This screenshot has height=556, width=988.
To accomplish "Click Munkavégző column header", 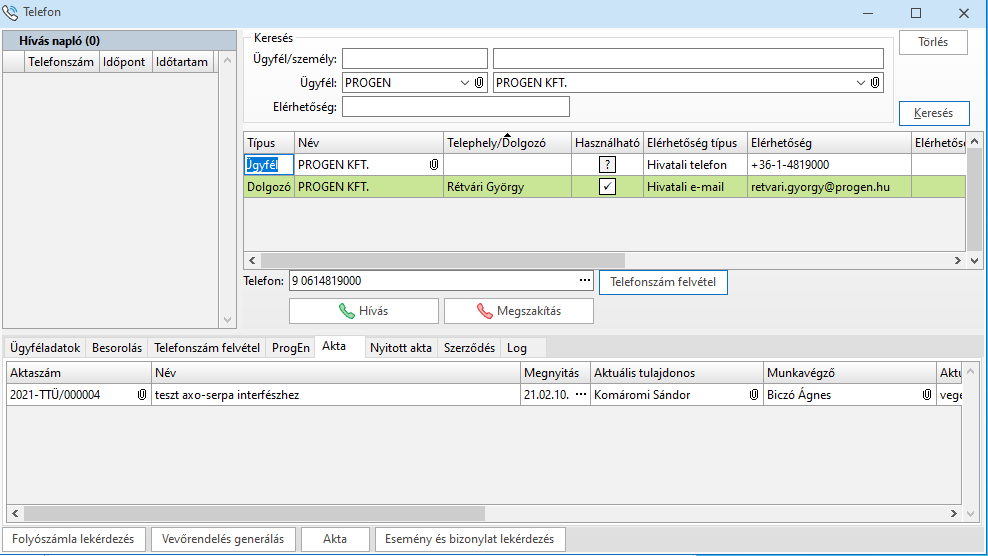I will [x=849, y=373].
